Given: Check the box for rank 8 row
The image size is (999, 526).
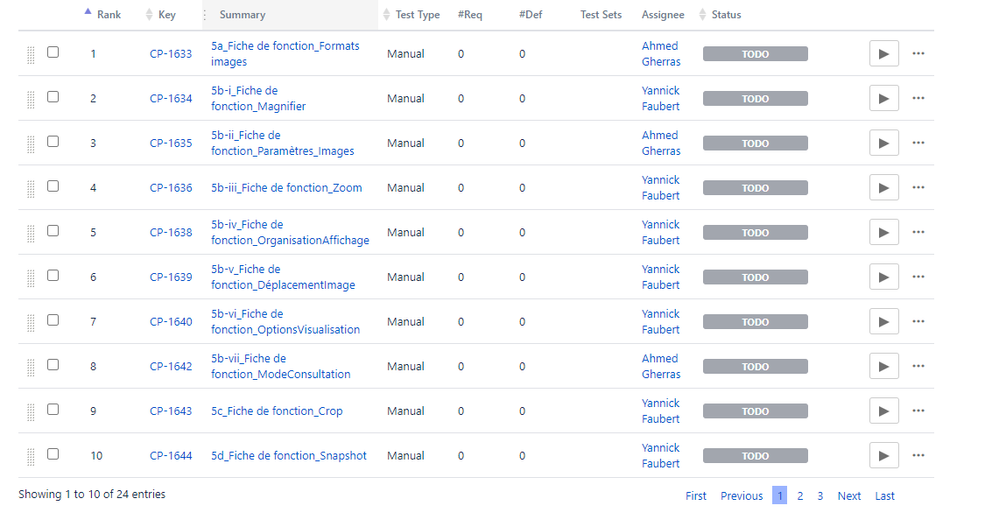Looking at the screenshot, I should (53, 364).
